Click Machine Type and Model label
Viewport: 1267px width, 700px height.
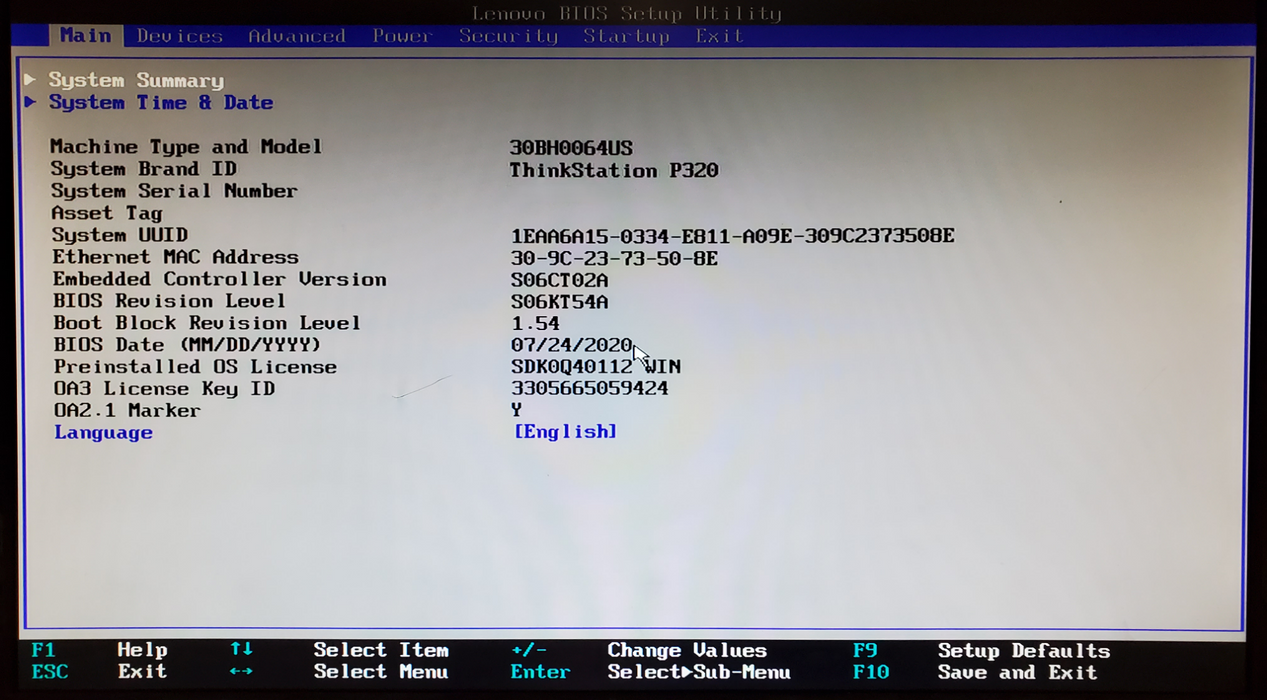pos(186,147)
